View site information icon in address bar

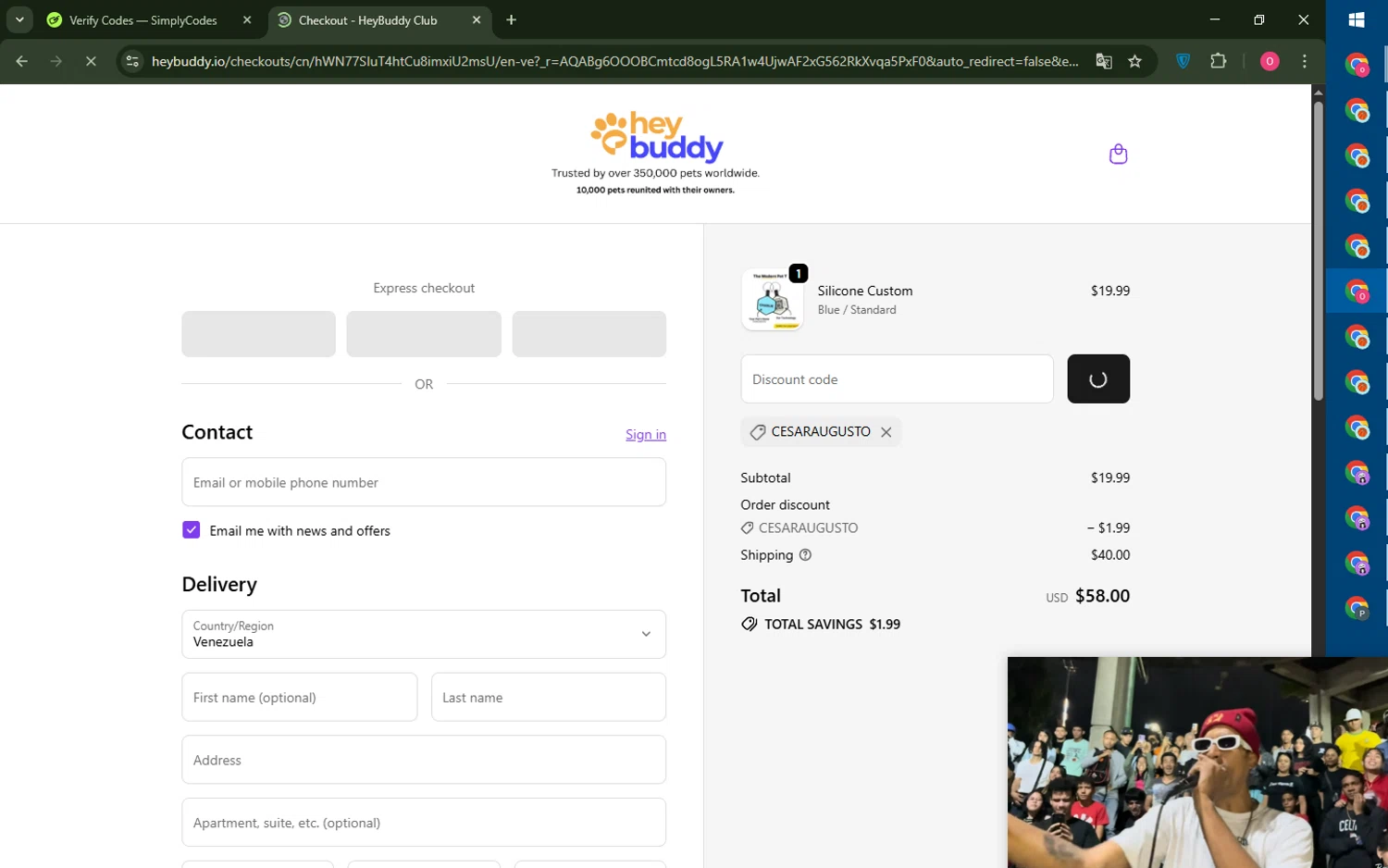(133, 61)
